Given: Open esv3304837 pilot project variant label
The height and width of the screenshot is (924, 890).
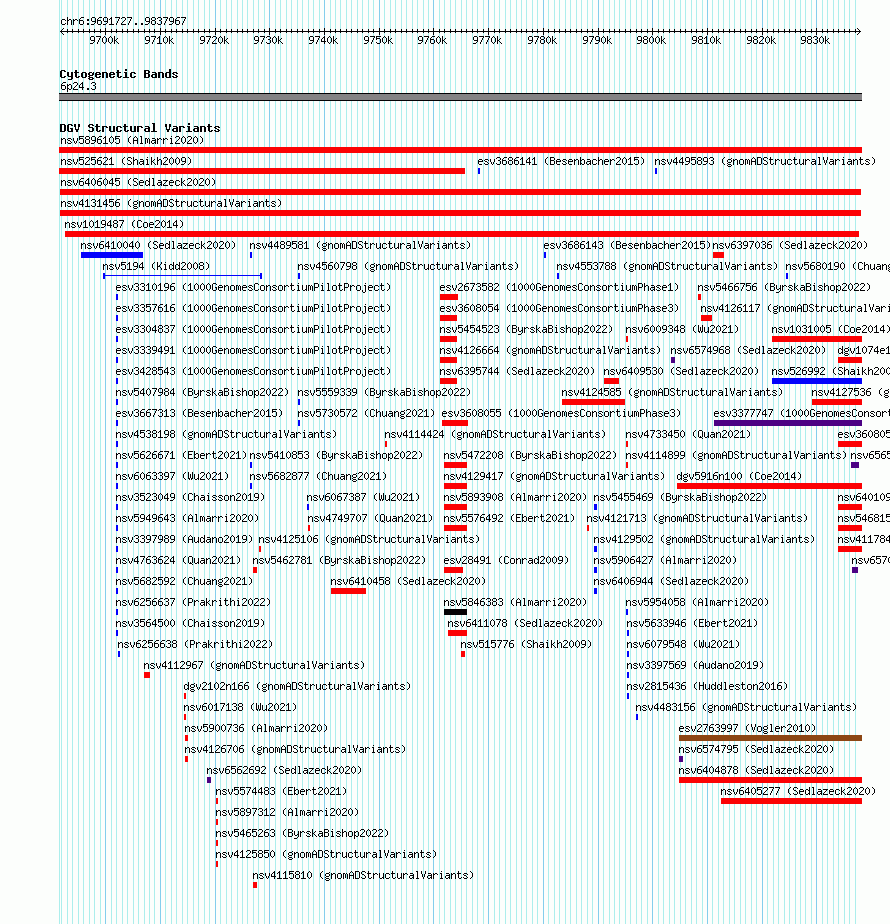Looking at the screenshot, I should tap(253, 329).
